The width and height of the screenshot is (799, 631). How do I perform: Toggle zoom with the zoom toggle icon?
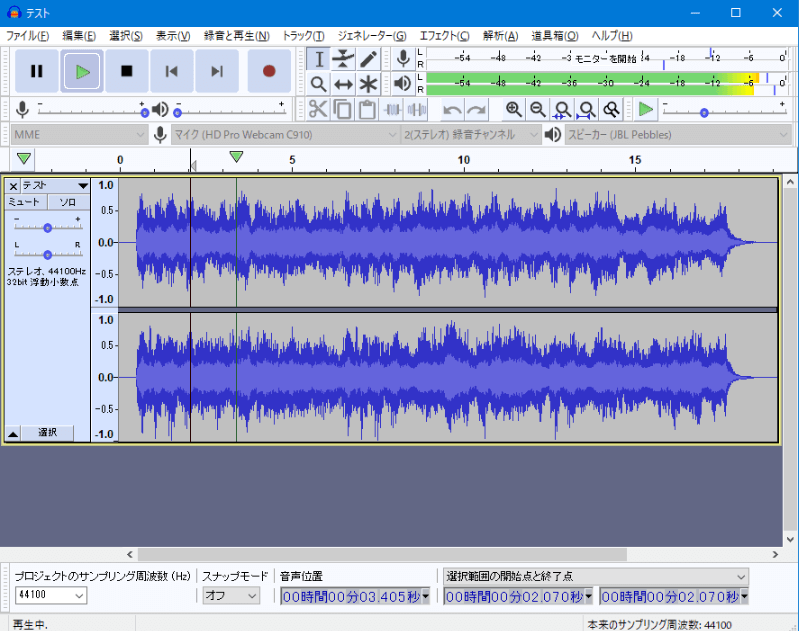611,110
